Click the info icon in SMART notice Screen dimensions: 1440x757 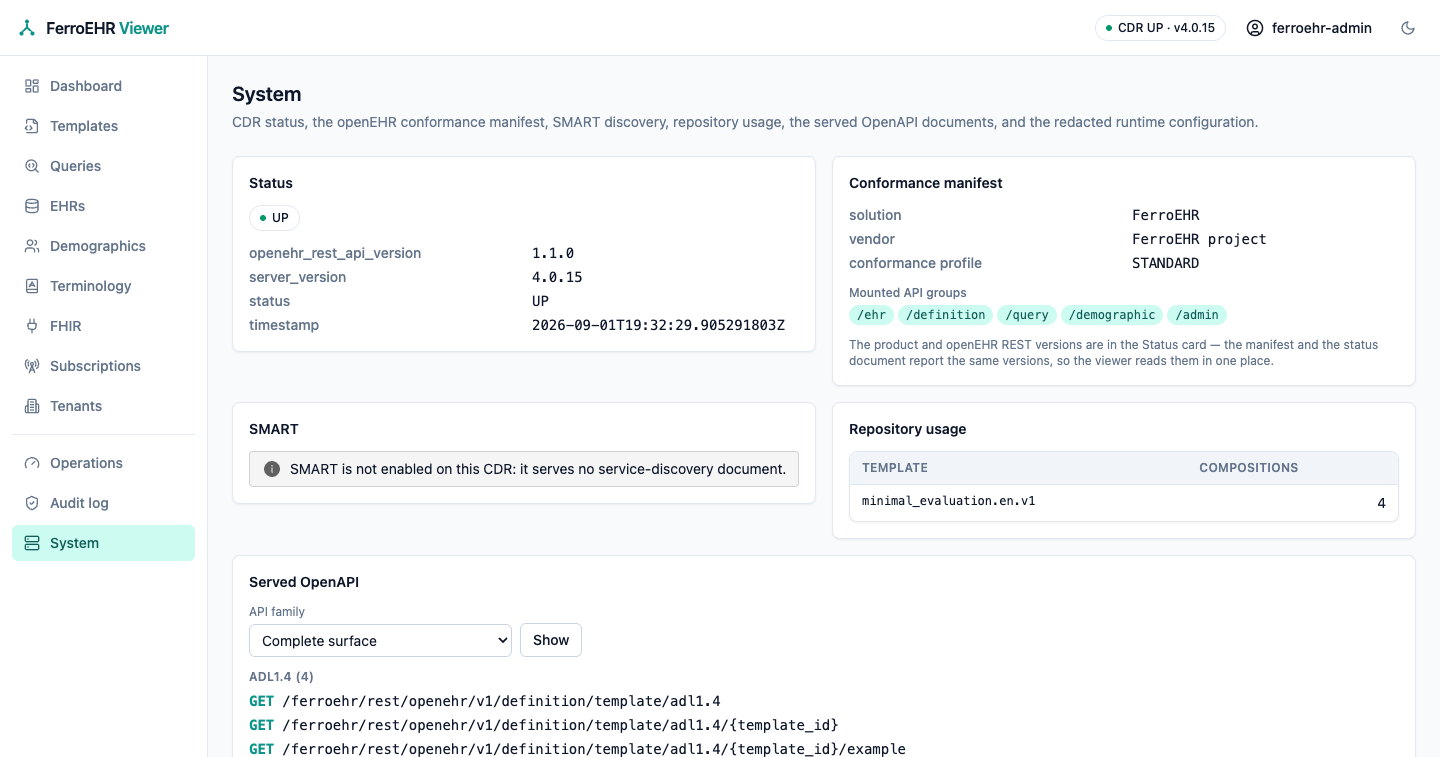click(272, 469)
